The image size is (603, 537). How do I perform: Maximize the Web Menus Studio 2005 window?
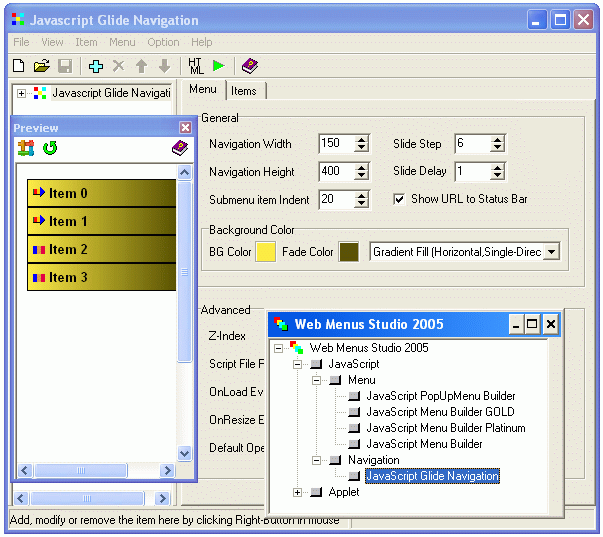coord(532,325)
